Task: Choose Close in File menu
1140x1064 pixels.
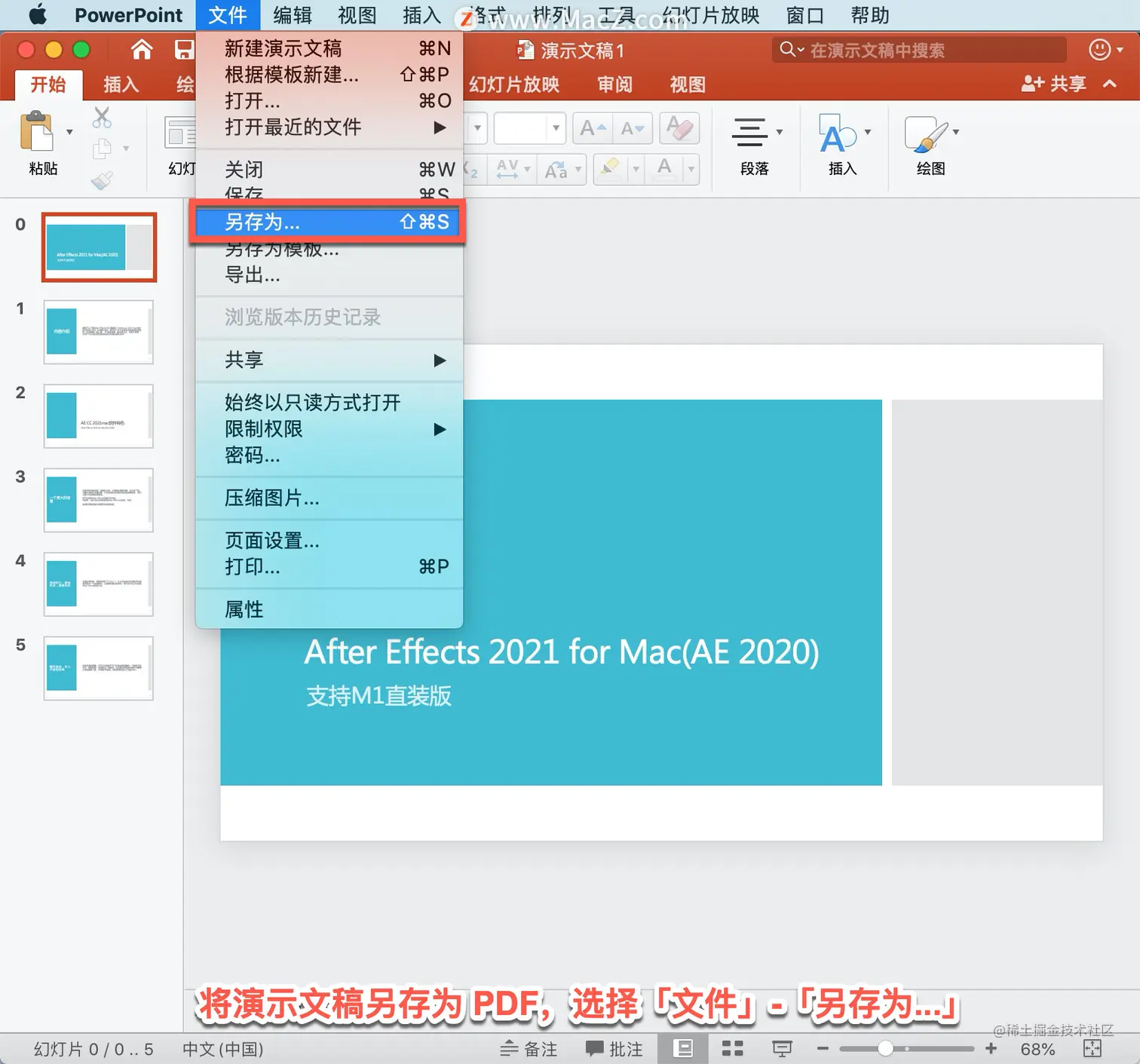Action: click(x=329, y=170)
